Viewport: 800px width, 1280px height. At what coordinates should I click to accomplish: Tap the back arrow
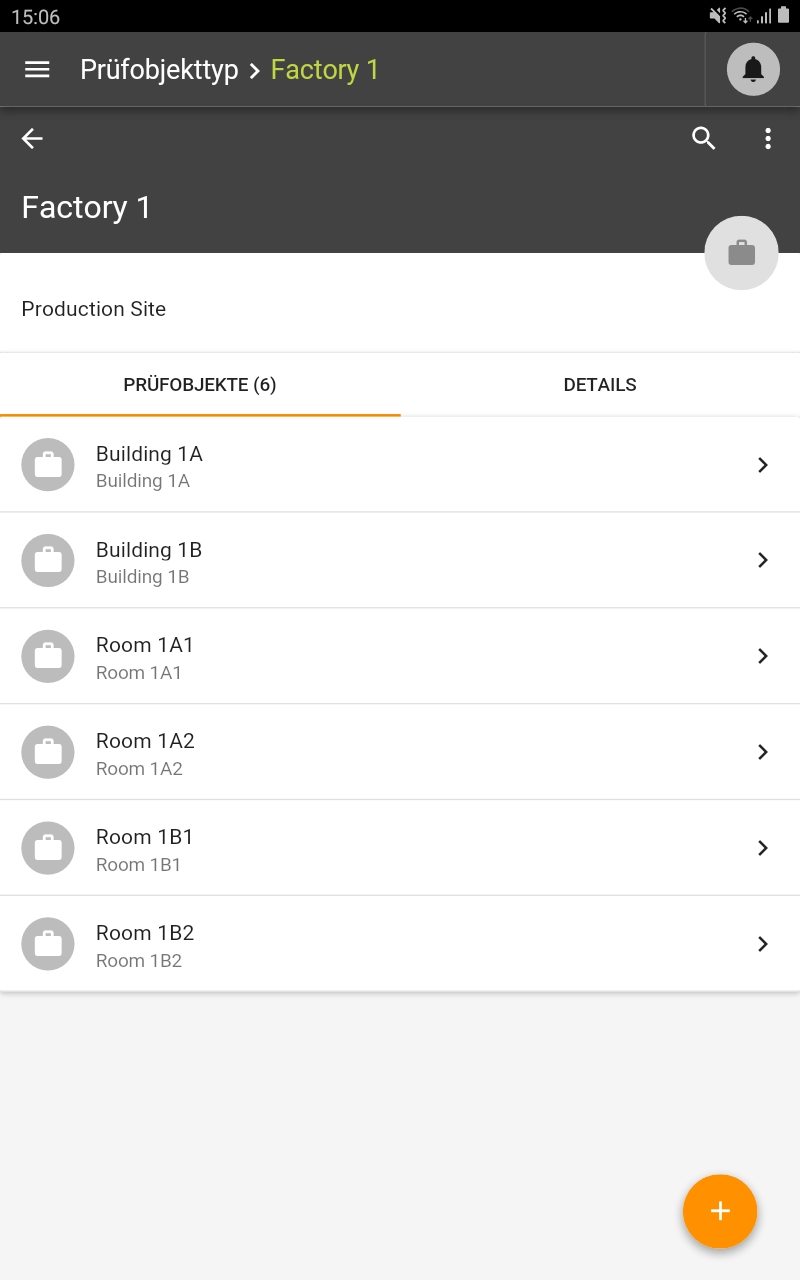[x=32, y=139]
